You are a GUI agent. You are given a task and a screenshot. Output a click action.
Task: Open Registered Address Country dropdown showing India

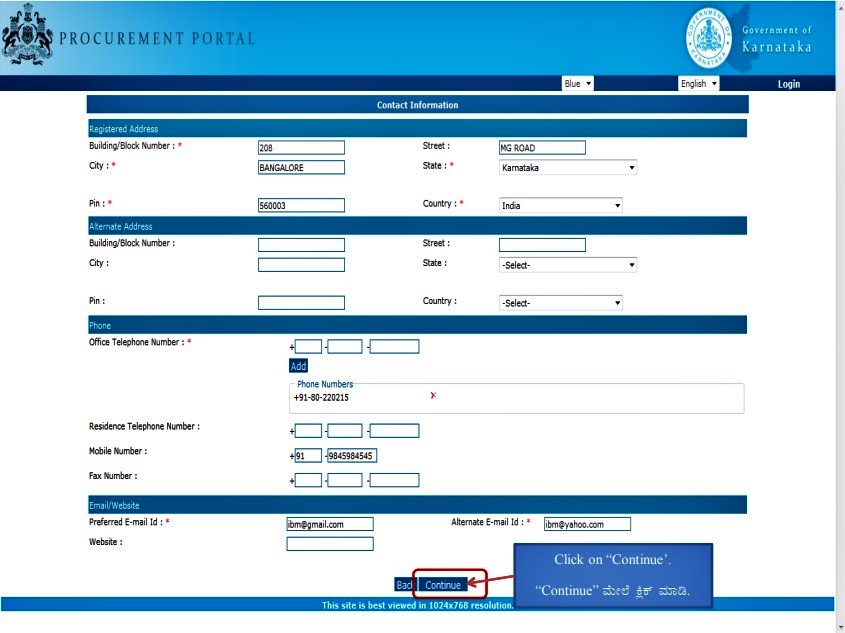click(560, 205)
